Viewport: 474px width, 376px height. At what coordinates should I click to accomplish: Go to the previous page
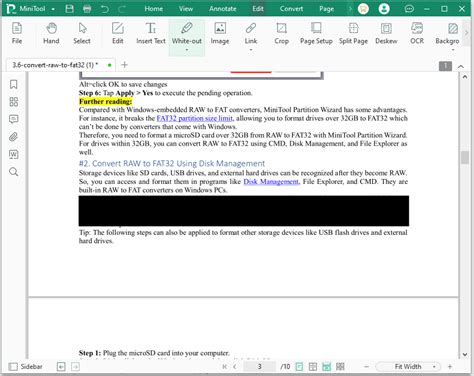[235, 367]
